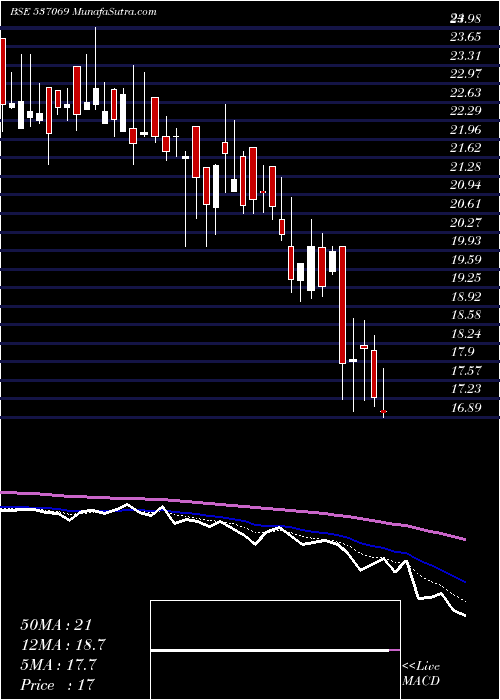Click the 18.92 price axis label

[x=466, y=296]
